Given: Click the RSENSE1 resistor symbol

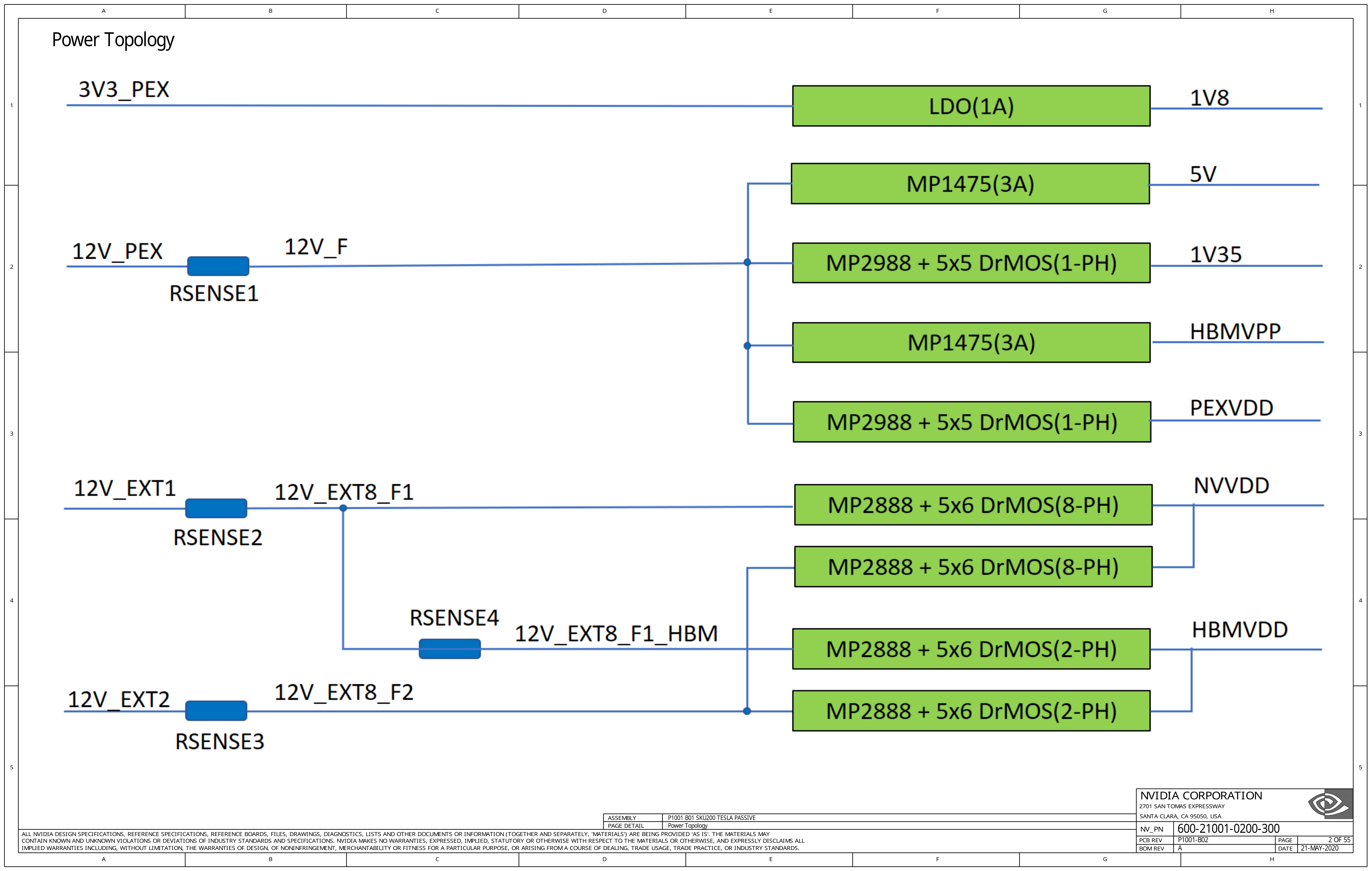Looking at the screenshot, I should click(218, 266).
